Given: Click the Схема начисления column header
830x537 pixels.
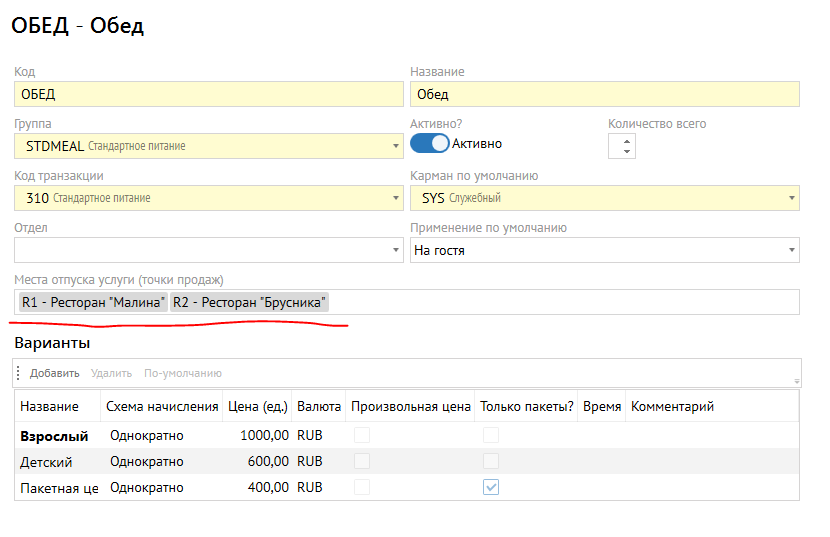Looking at the screenshot, I should pyautogui.click(x=162, y=407).
